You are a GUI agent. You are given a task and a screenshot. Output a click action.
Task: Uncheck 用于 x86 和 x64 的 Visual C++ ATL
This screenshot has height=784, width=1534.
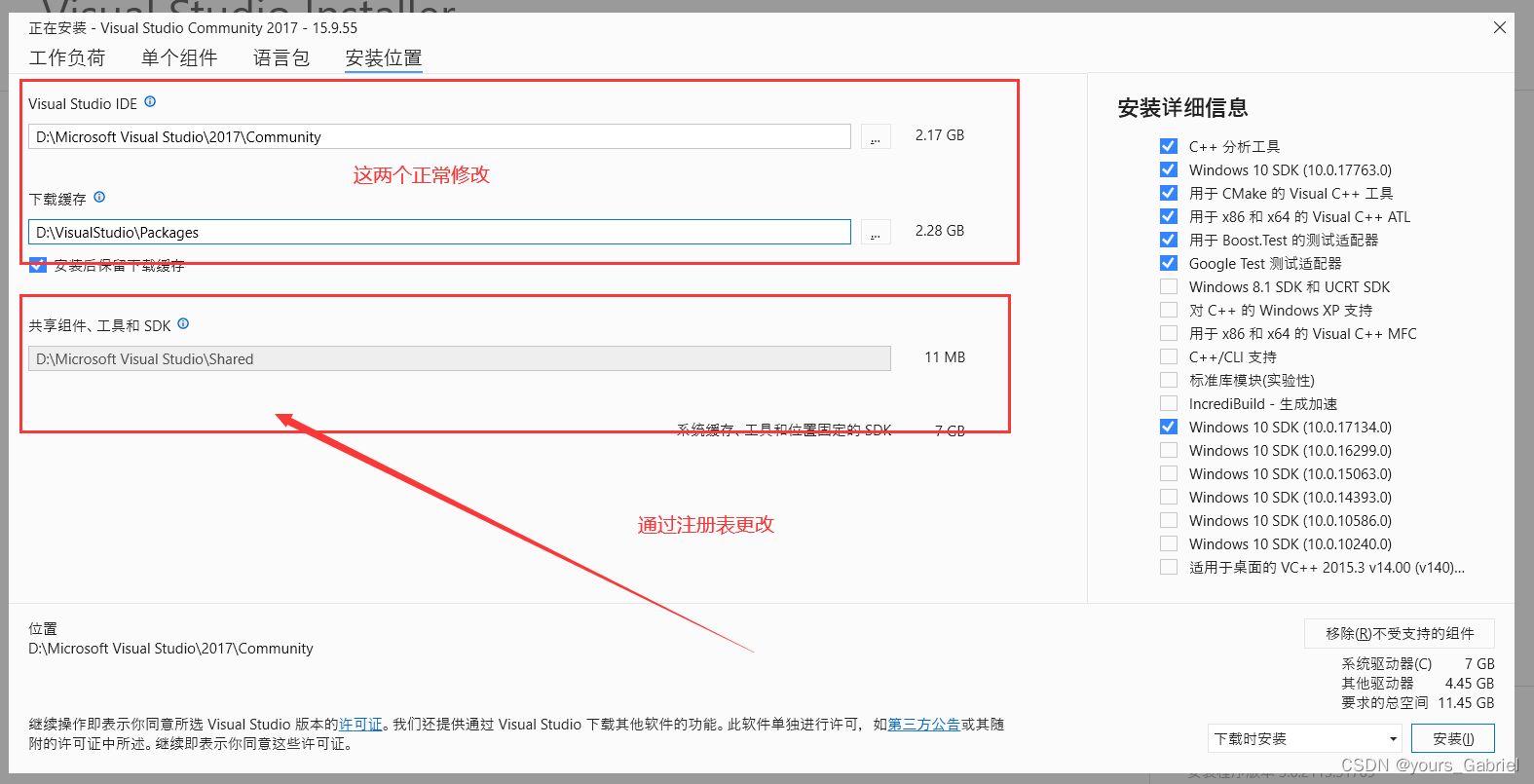(1169, 216)
